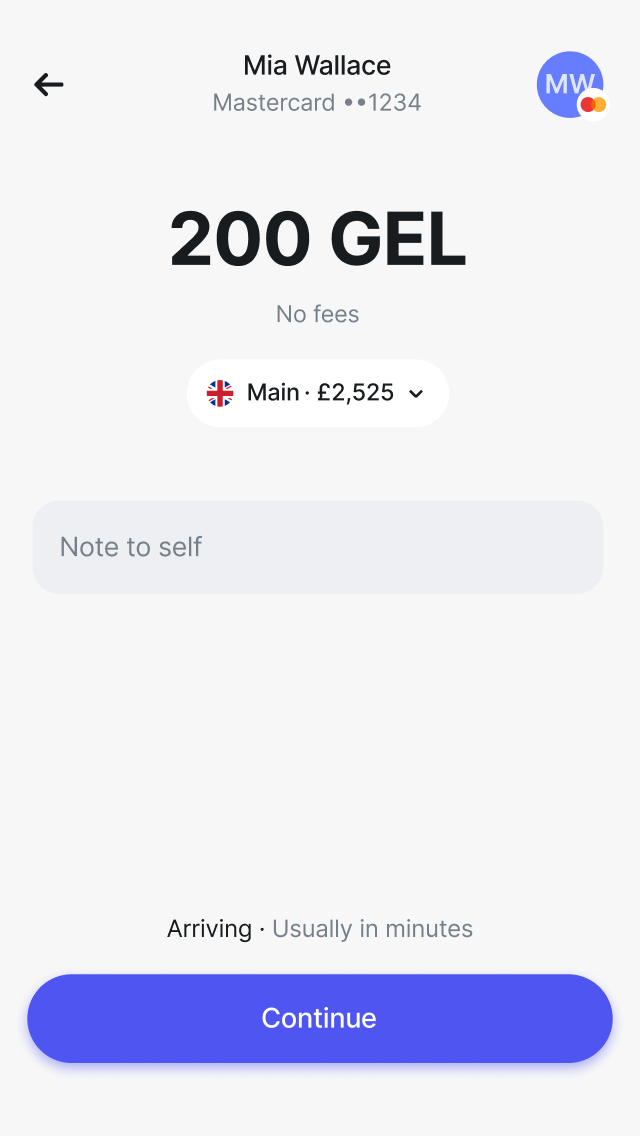Tap the 200 GEL amount to edit it

tap(318, 240)
